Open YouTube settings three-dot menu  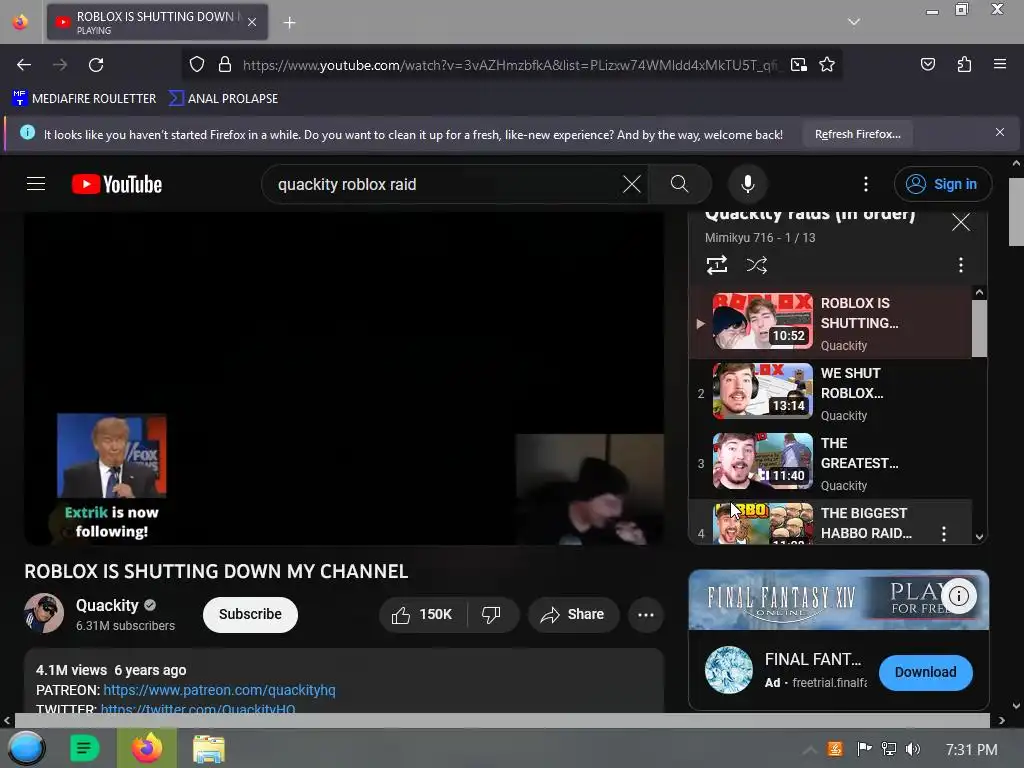[x=866, y=184]
